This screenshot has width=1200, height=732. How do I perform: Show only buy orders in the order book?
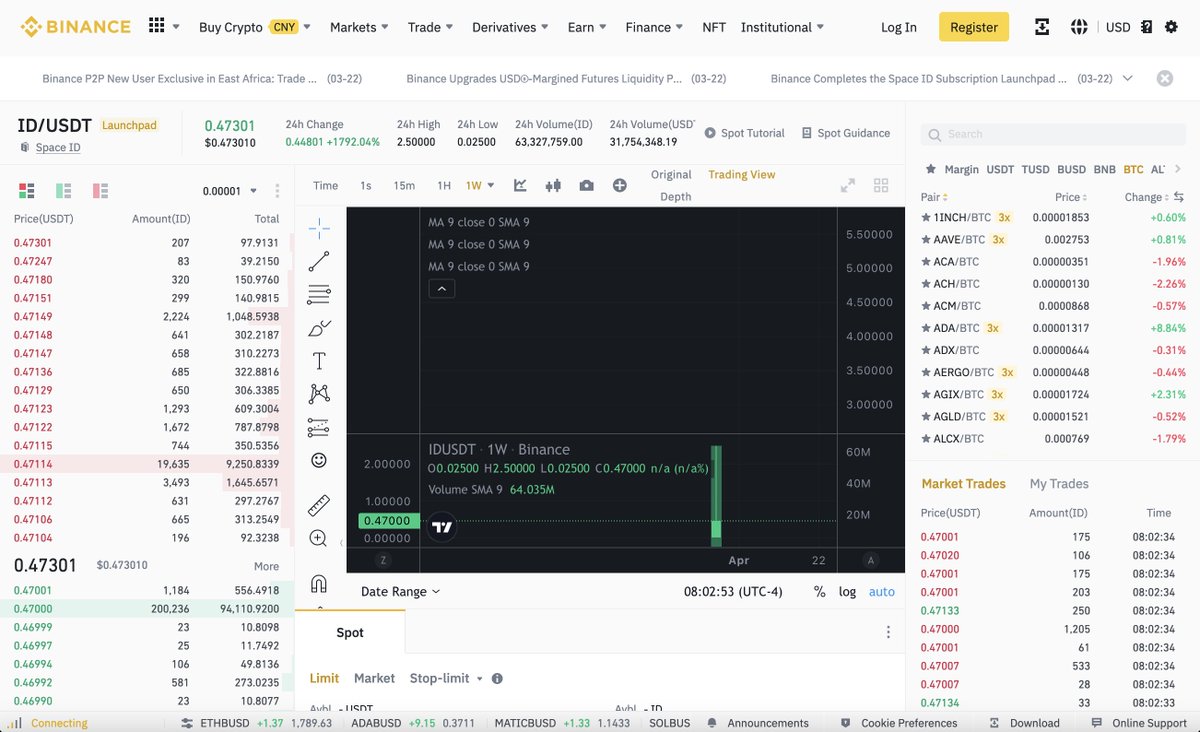61,190
